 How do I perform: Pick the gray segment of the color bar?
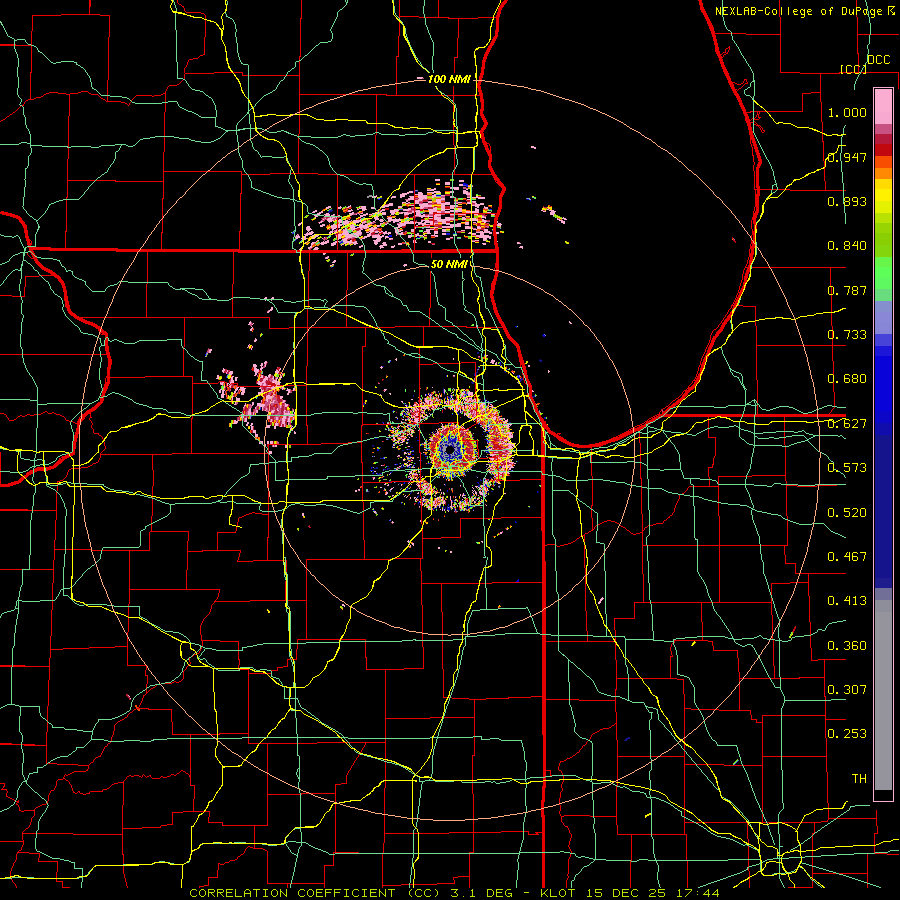(883, 695)
